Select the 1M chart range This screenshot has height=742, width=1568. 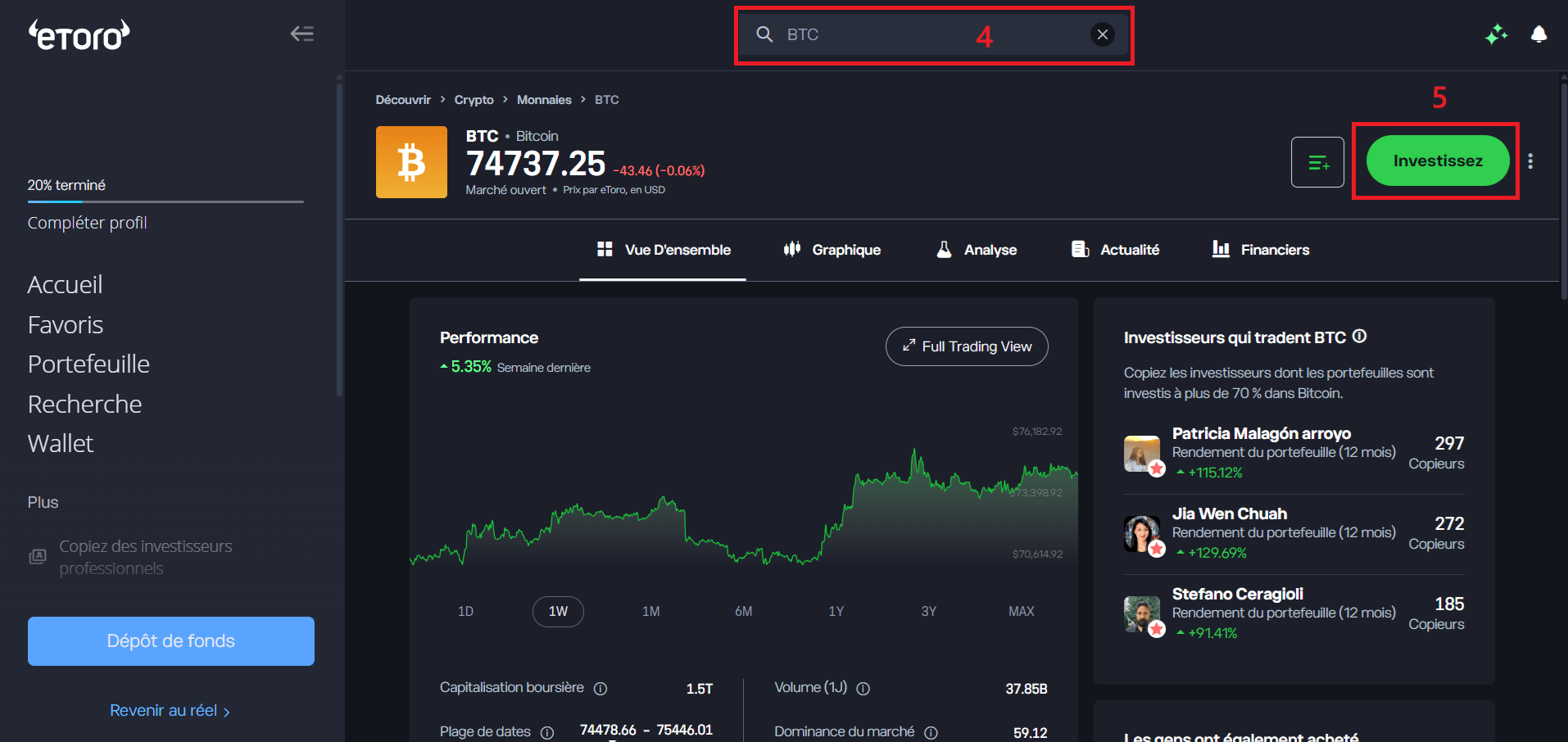650,612
